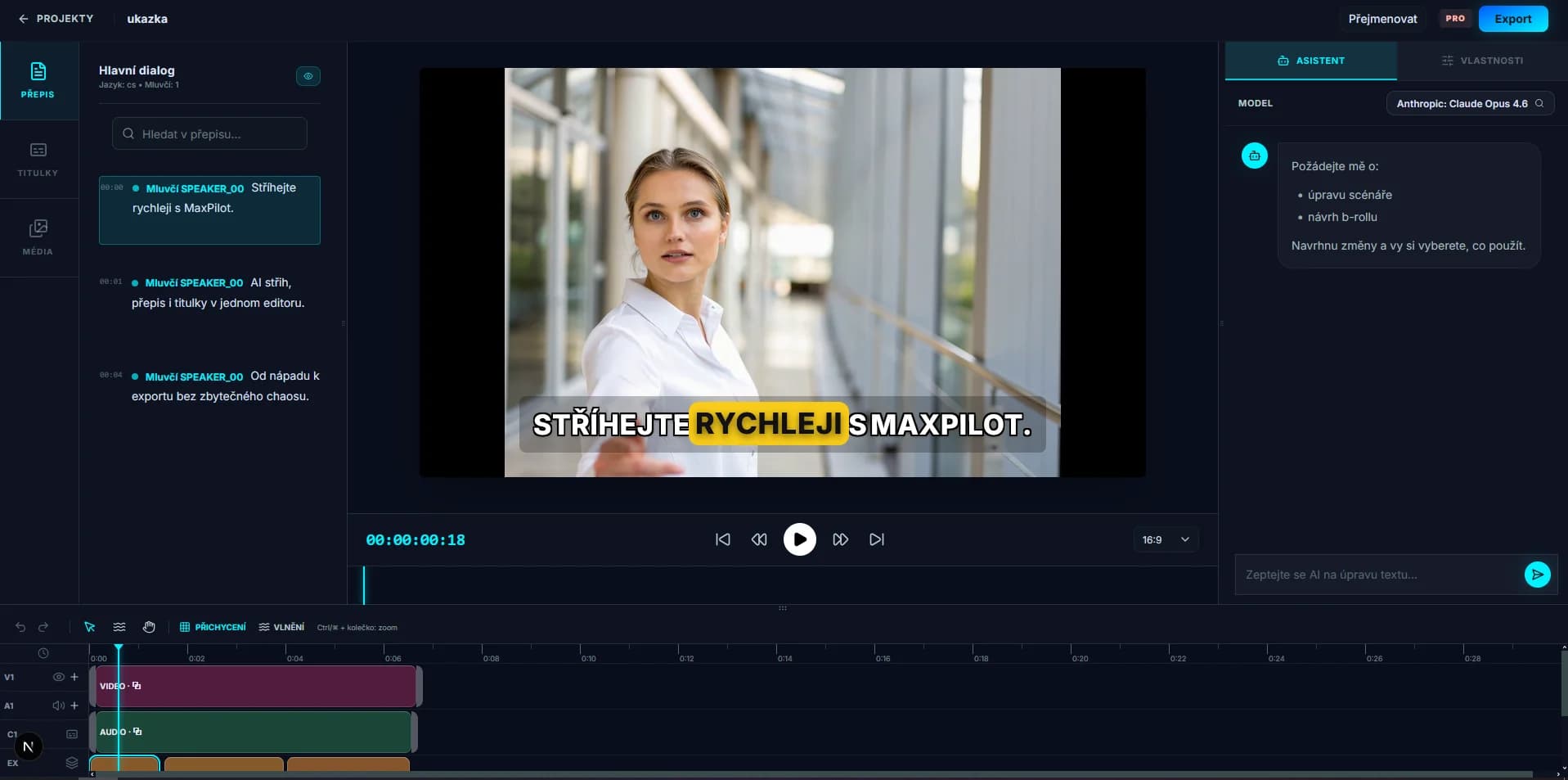The width and height of the screenshot is (1568, 780).
Task: Click the send icon in the AI chat
Action: [1537, 575]
